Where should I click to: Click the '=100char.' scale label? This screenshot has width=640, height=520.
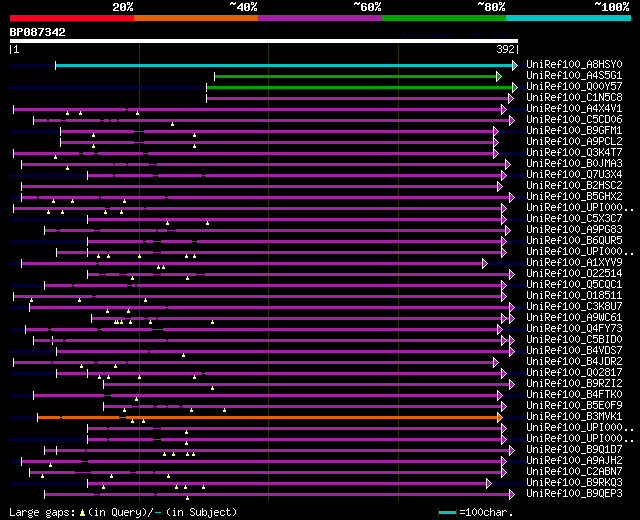coord(486,513)
